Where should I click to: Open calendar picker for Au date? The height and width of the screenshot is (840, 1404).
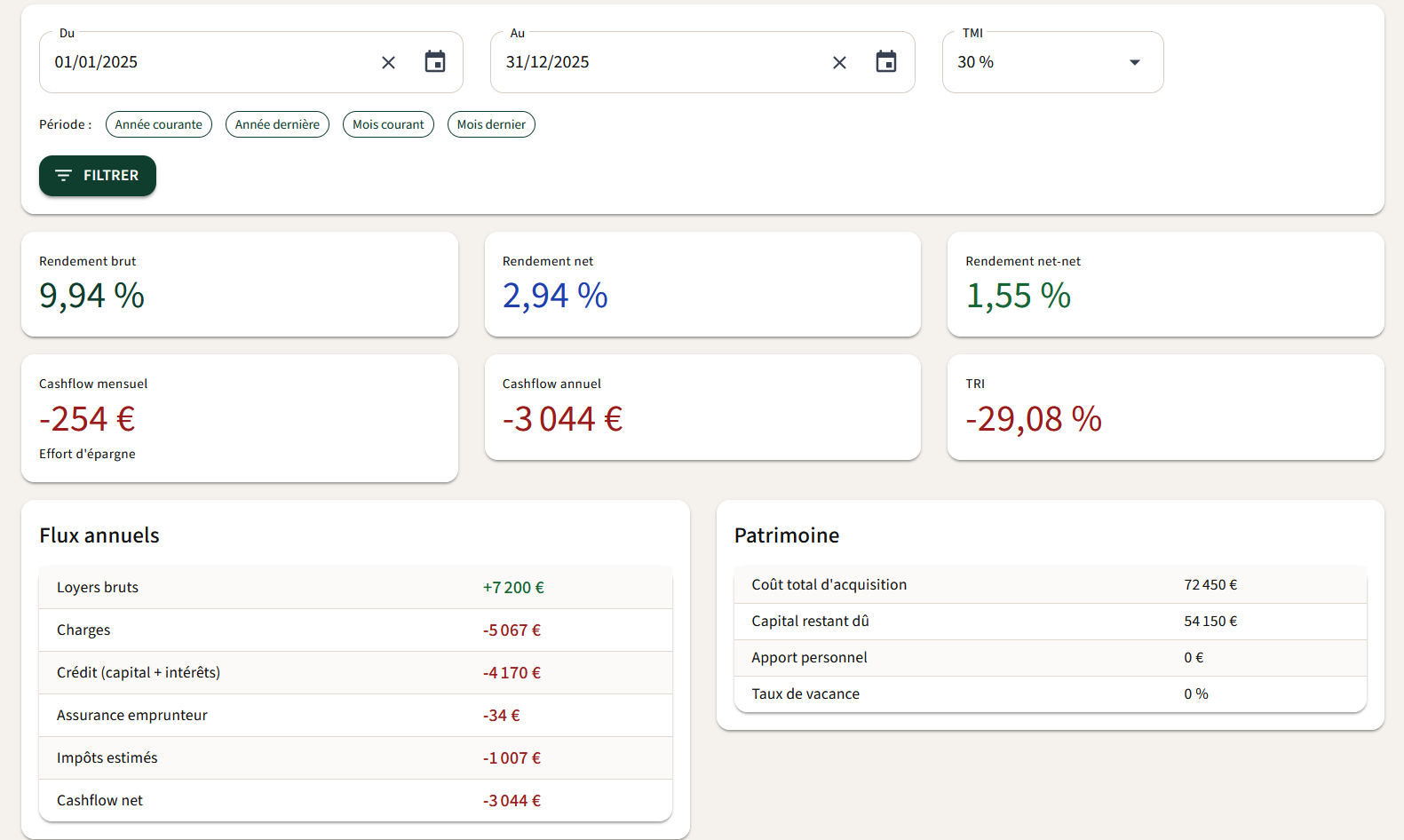pyautogui.click(x=886, y=62)
